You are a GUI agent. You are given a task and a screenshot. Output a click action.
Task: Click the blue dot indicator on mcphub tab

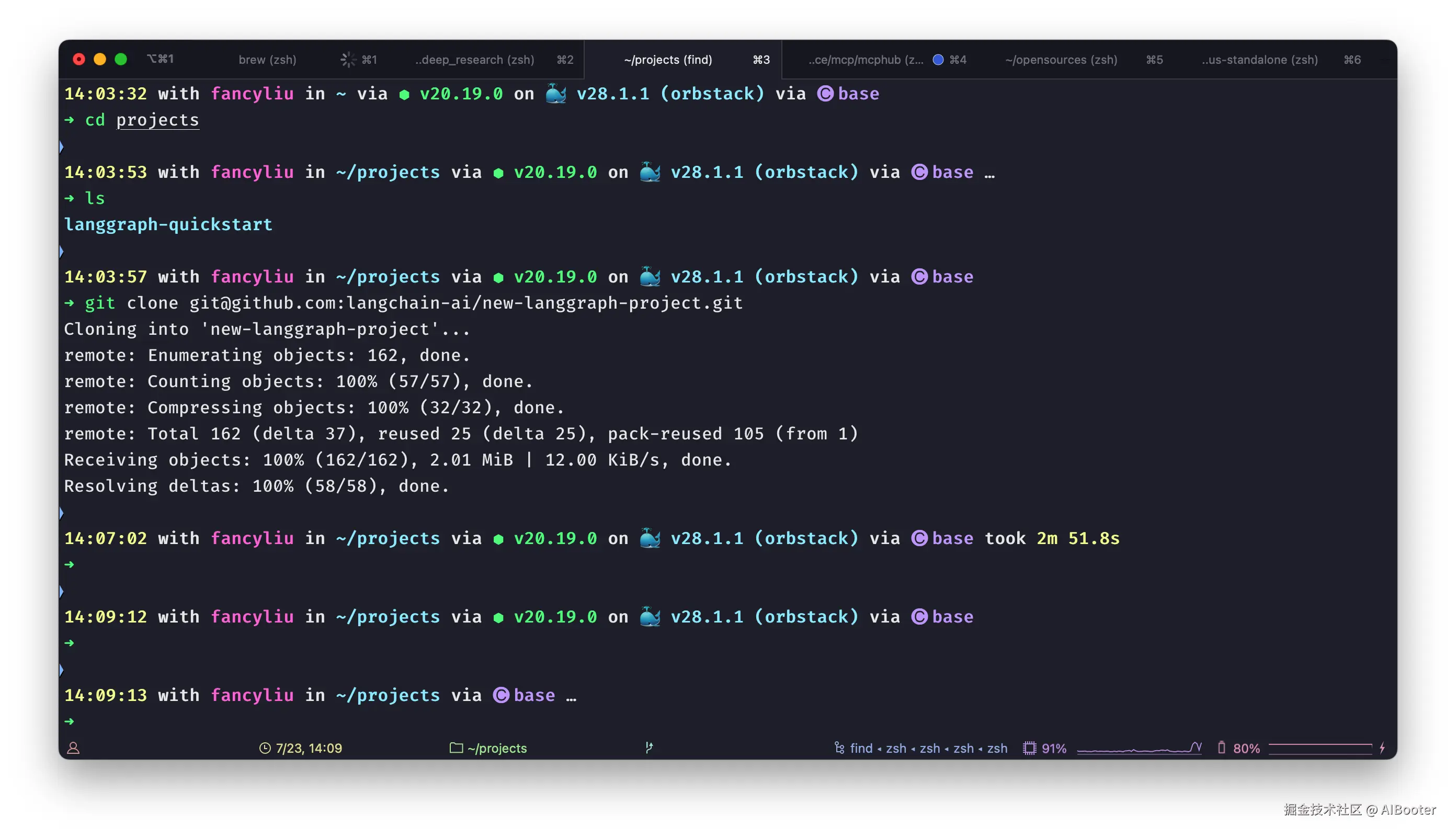[938, 60]
